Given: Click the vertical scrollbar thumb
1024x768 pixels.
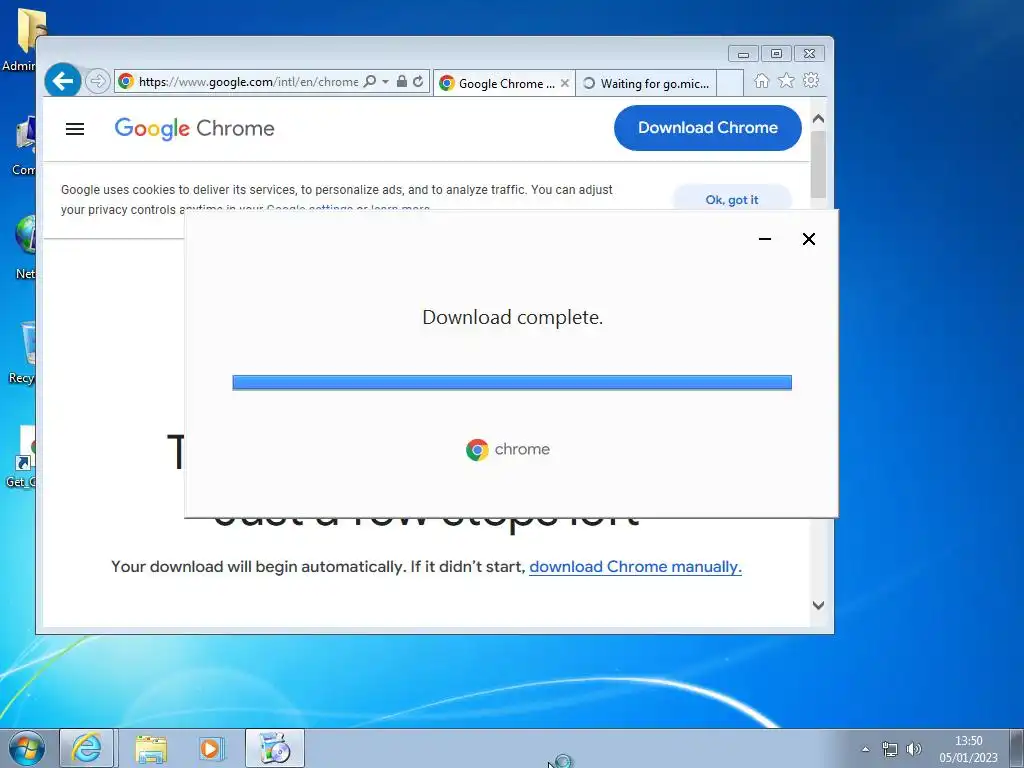Looking at the screenshot, I should coord(818,163).
